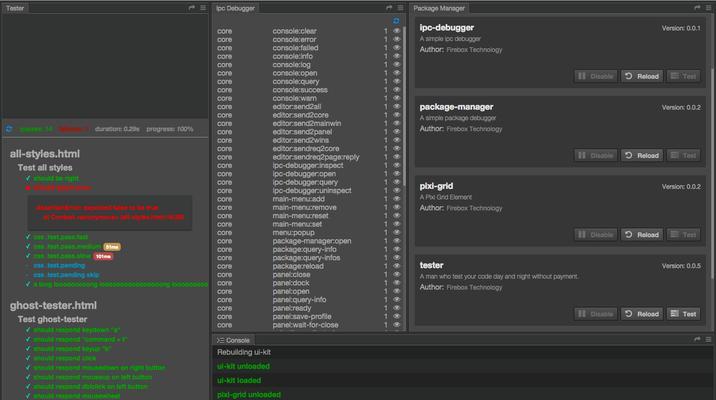Click the refresh icon in the Ipc Debugger panel
Screen dimensions: 716x400
396,21
